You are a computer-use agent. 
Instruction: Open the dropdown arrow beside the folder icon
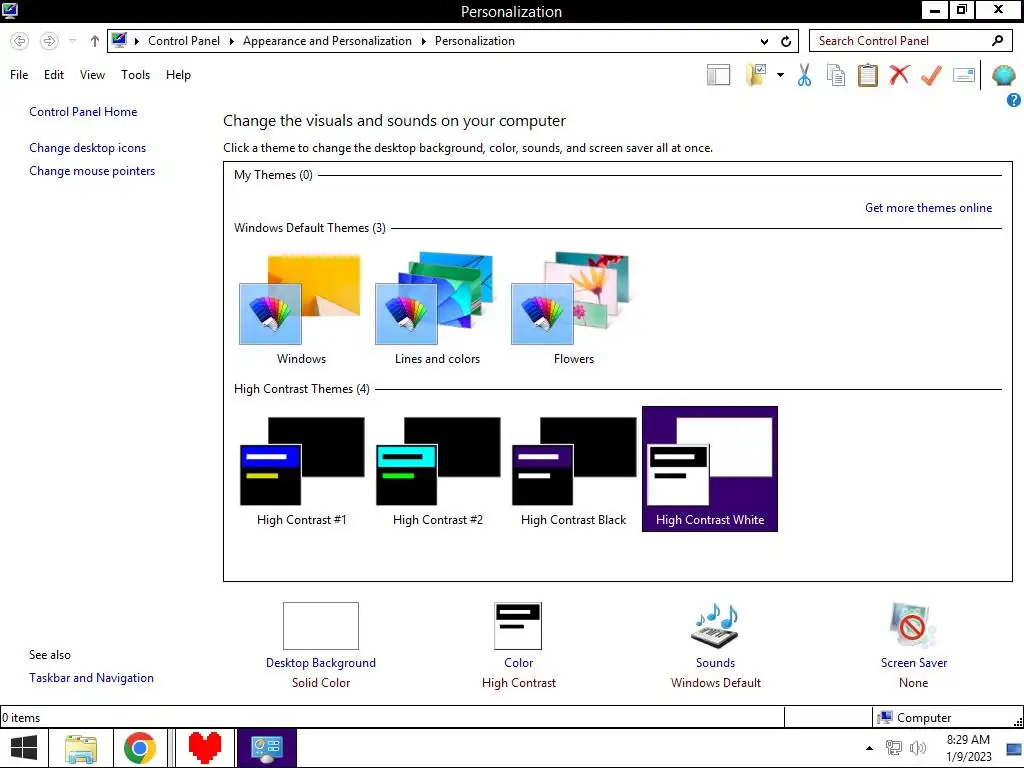(780, 74)
